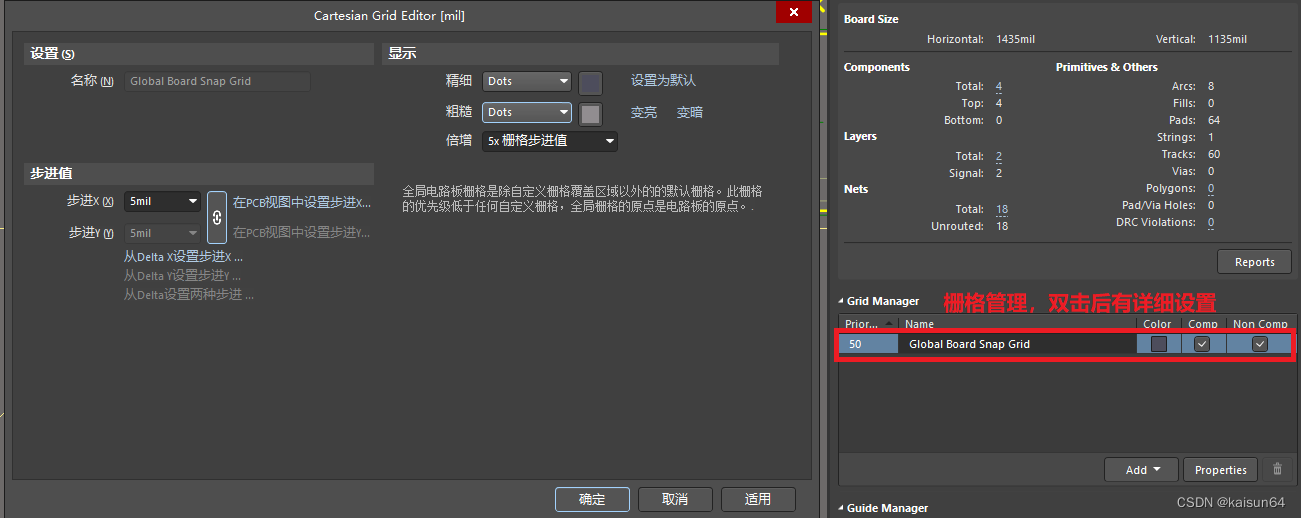Toggle the Non Comp checkbox for Global Board Snap Grid

tap(1259, 344)
